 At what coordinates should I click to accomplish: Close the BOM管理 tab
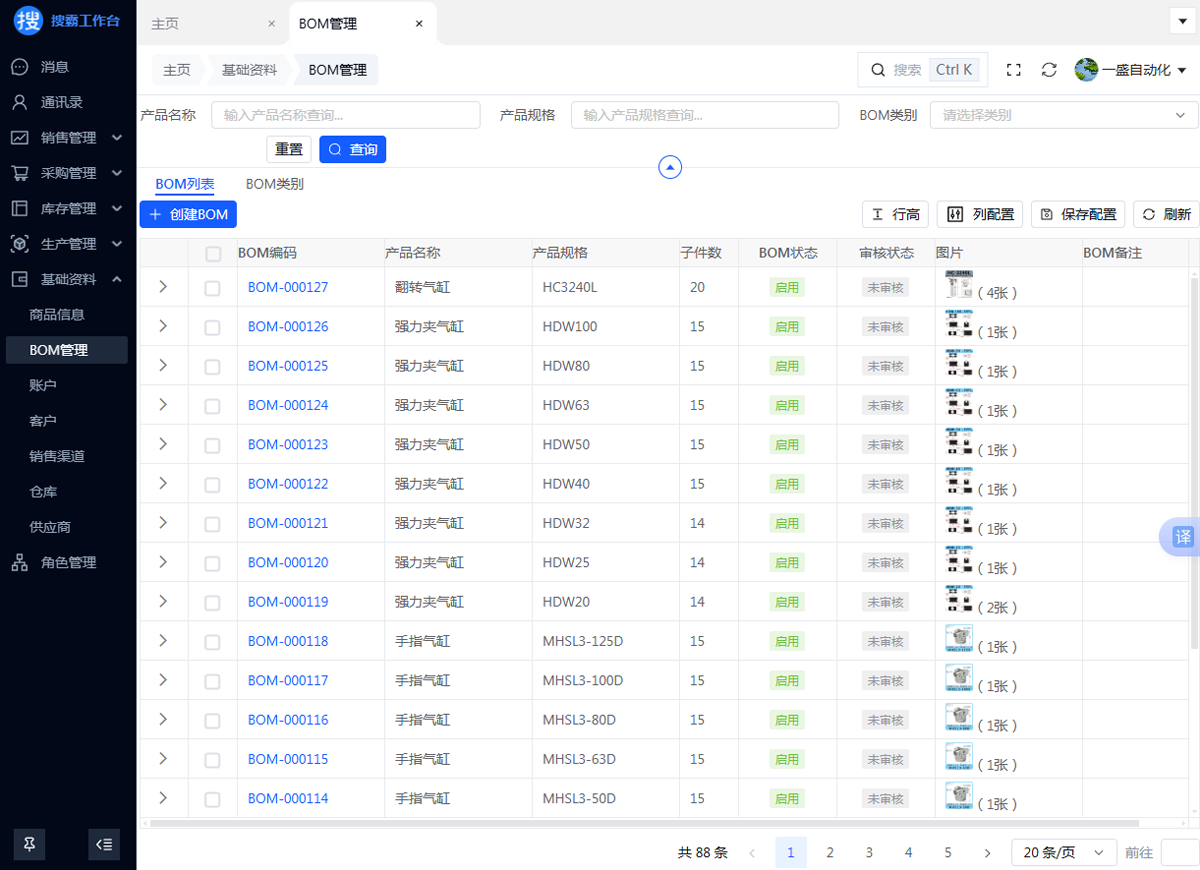coord(419,24)
